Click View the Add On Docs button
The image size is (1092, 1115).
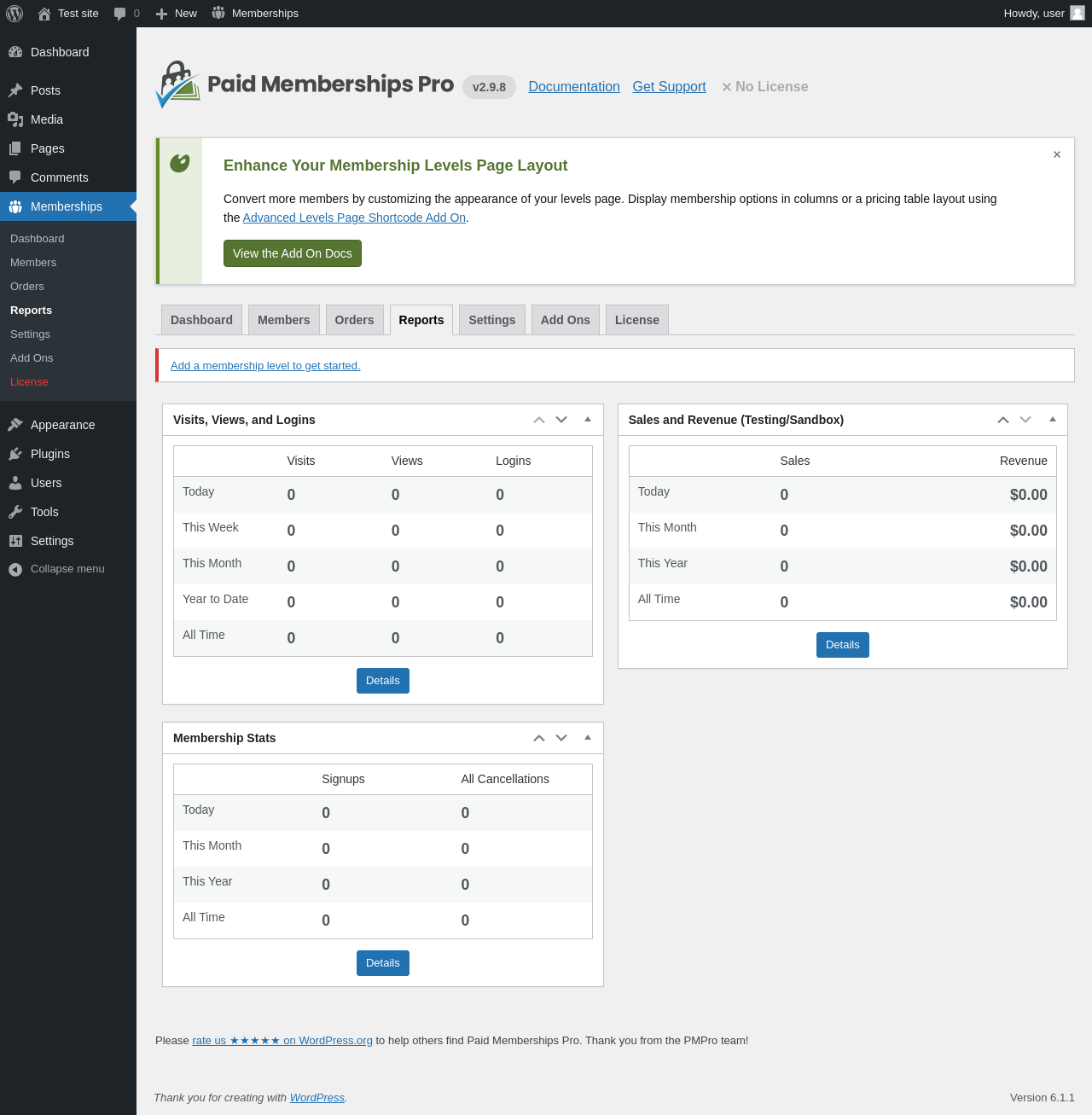(x=293, y=253)
